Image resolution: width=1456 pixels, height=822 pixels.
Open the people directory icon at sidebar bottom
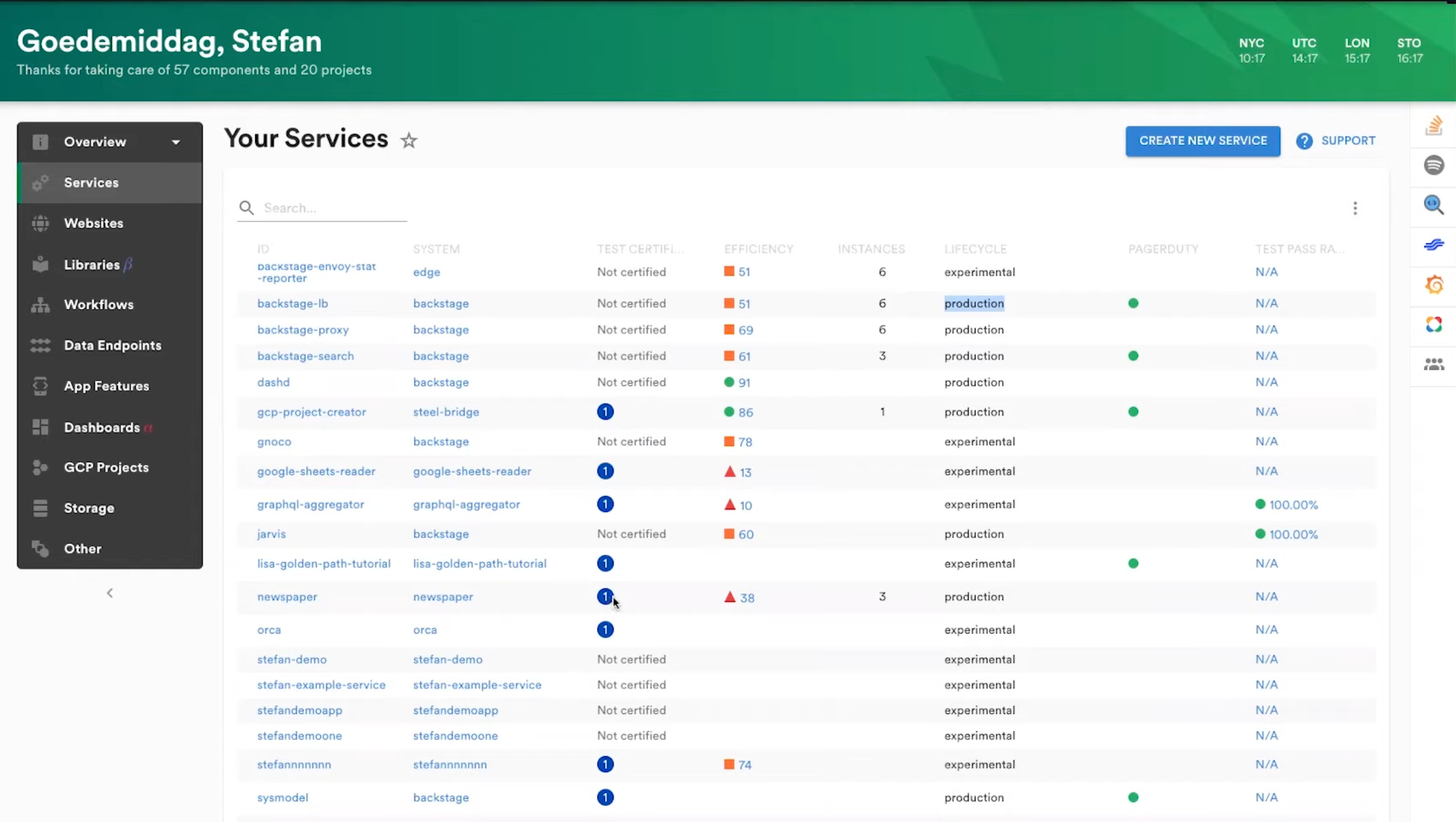[1435, 364]
